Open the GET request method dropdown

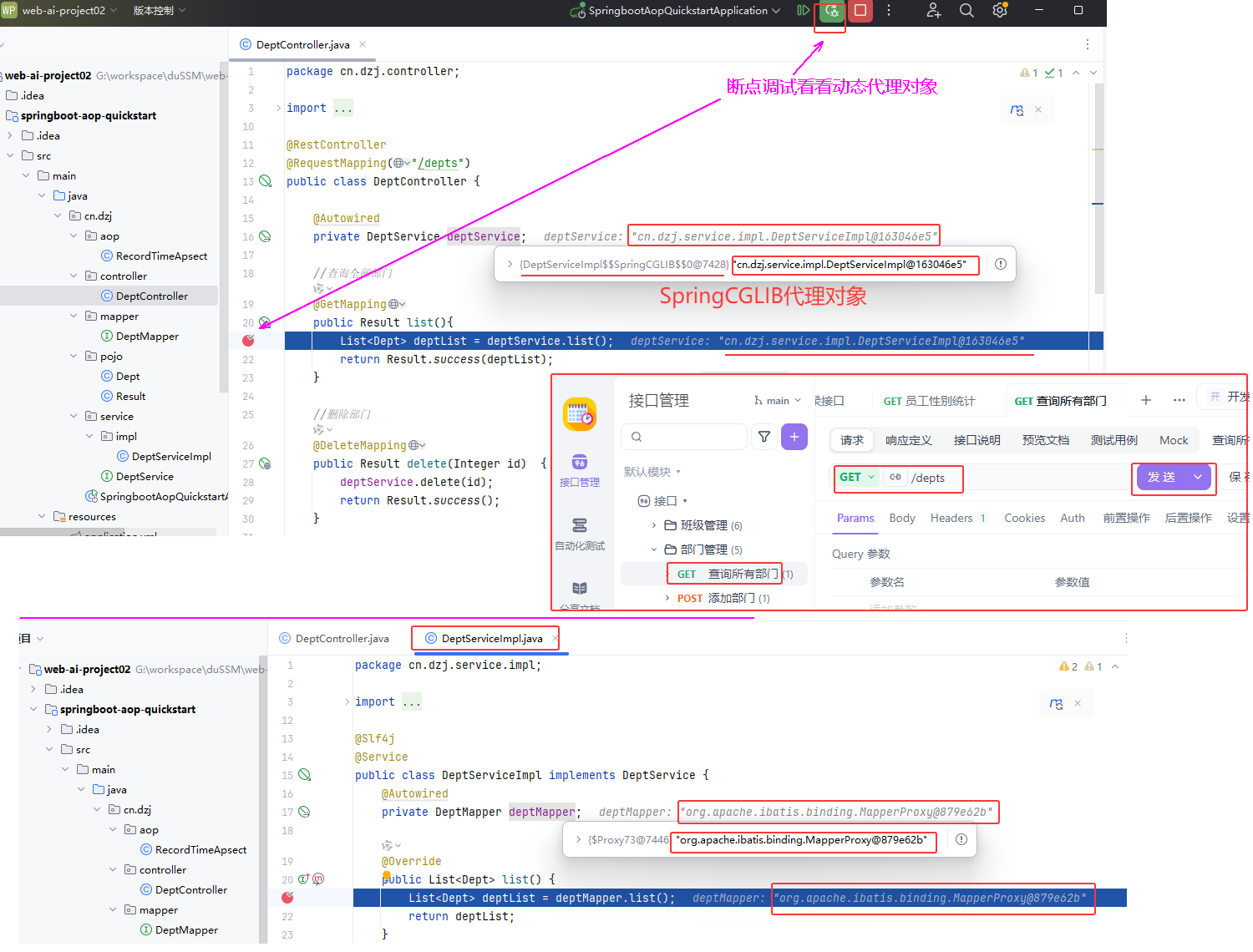(857, 478)
